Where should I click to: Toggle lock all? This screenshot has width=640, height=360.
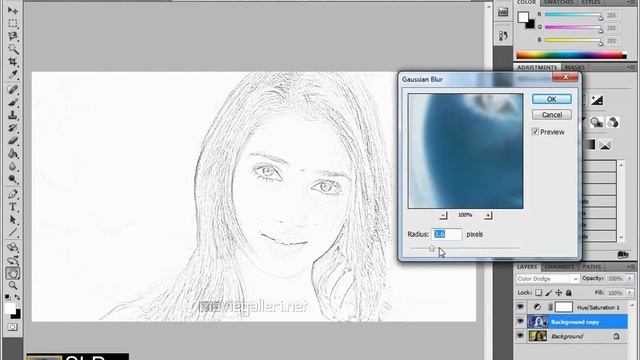point(569,293)
